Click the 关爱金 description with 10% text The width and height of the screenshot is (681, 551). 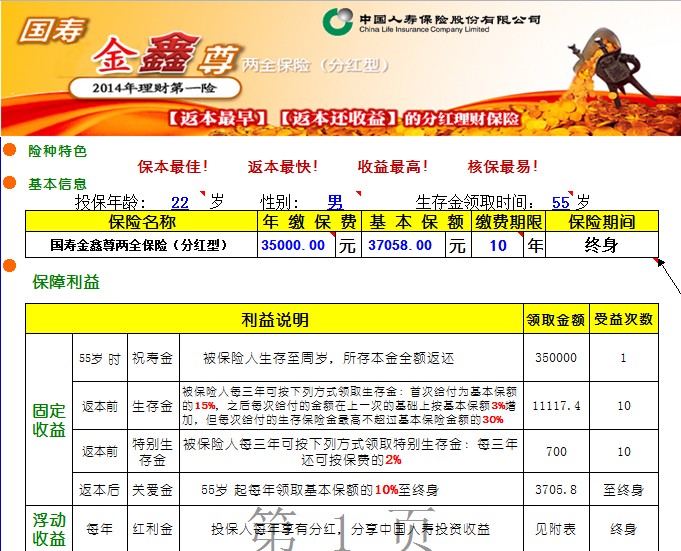click(x=351, y=489)
